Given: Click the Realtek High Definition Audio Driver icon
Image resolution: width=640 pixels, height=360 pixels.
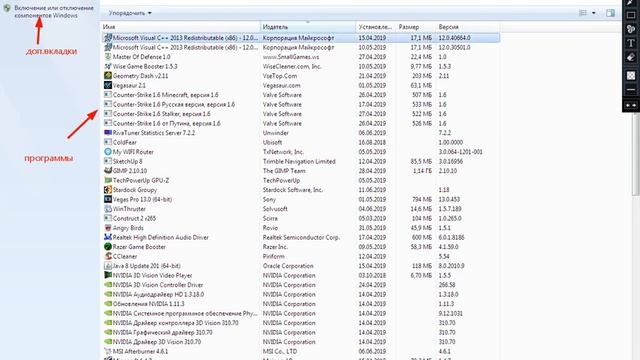Looking at the screenshot, I should tap(108, 237).
